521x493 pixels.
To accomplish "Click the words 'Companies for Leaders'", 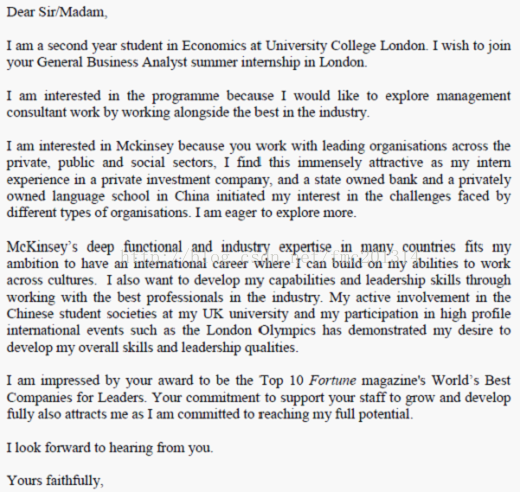I will coord(76,398).
